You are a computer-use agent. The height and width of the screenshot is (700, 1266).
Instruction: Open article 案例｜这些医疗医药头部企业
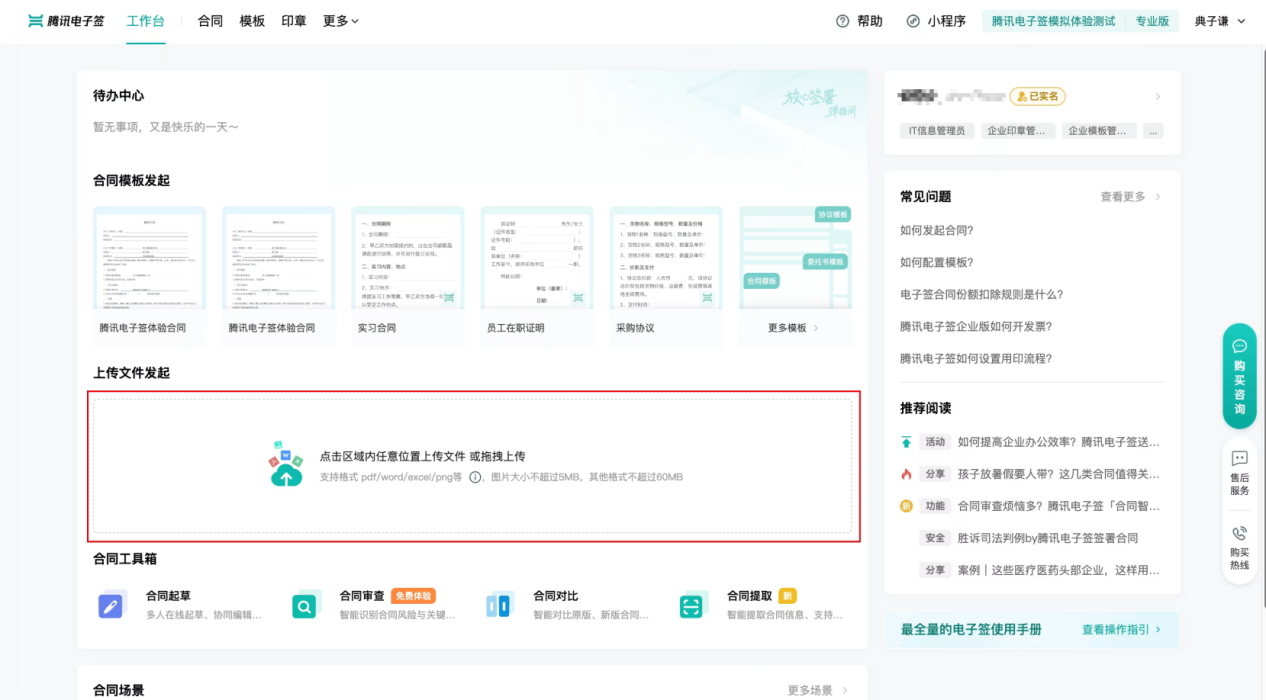(x=1059, y=570)
